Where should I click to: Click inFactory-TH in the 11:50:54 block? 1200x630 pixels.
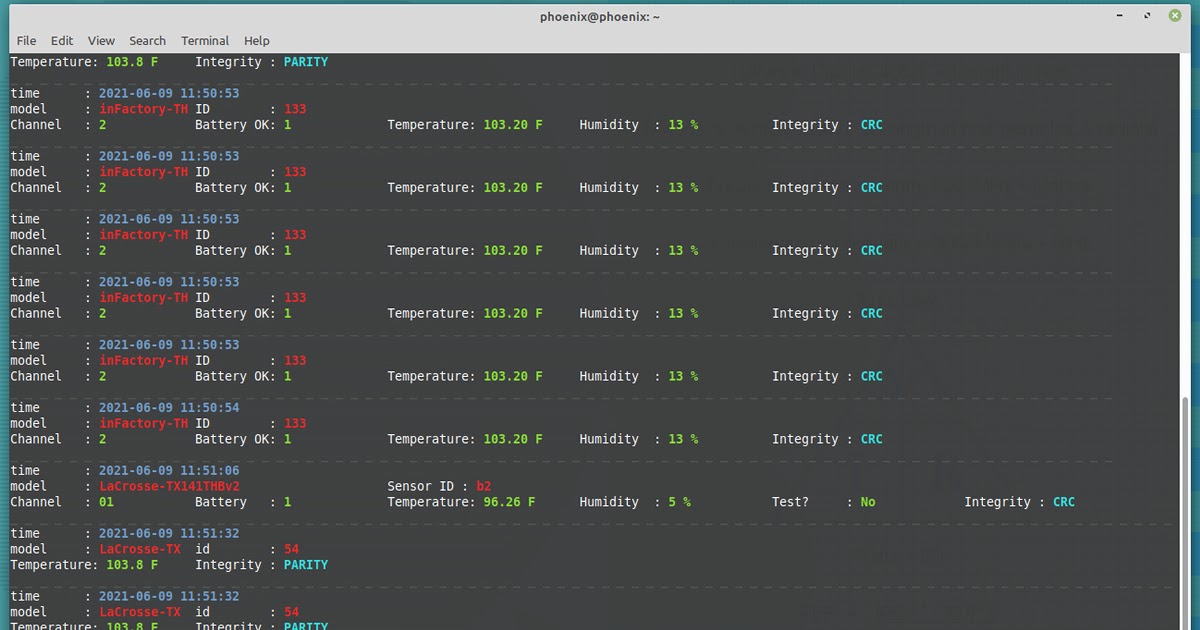[x=143, y=424]
